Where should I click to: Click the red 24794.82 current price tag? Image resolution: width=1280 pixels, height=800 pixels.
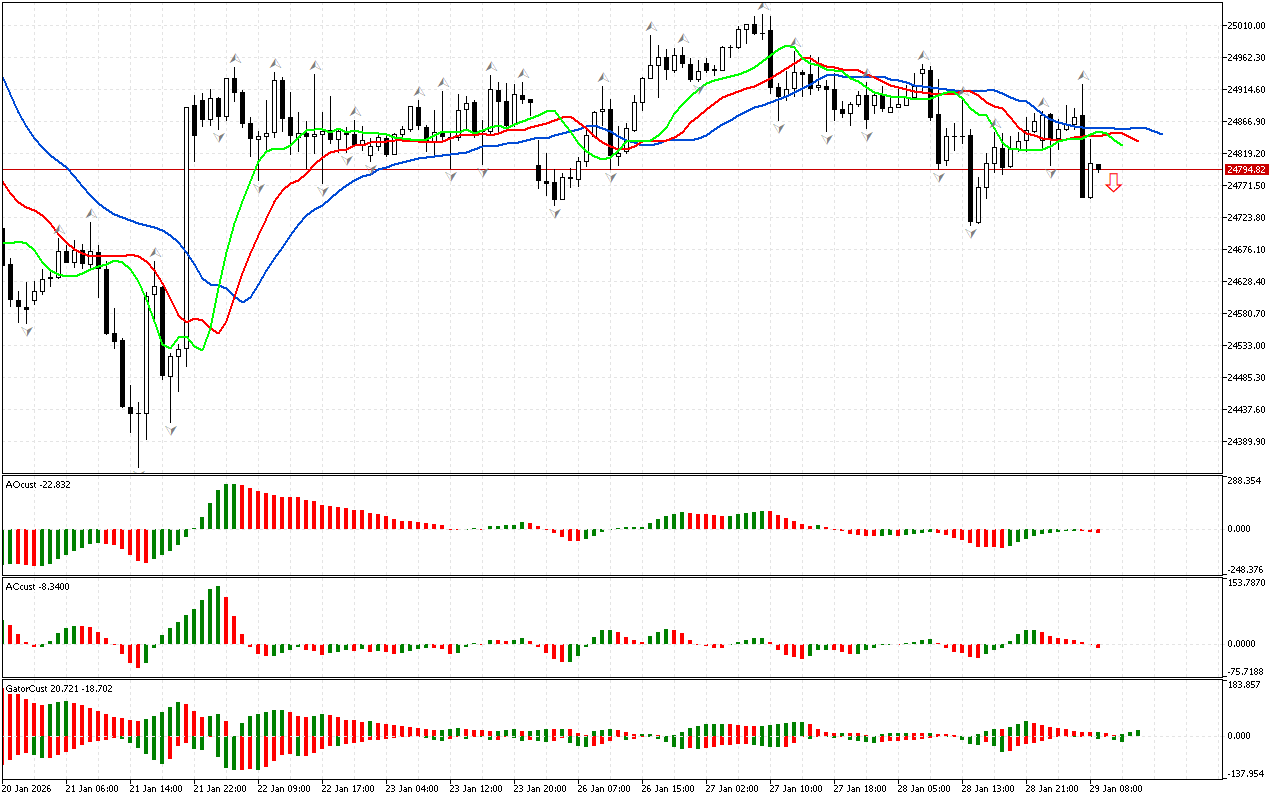[x=1245, y=170]
